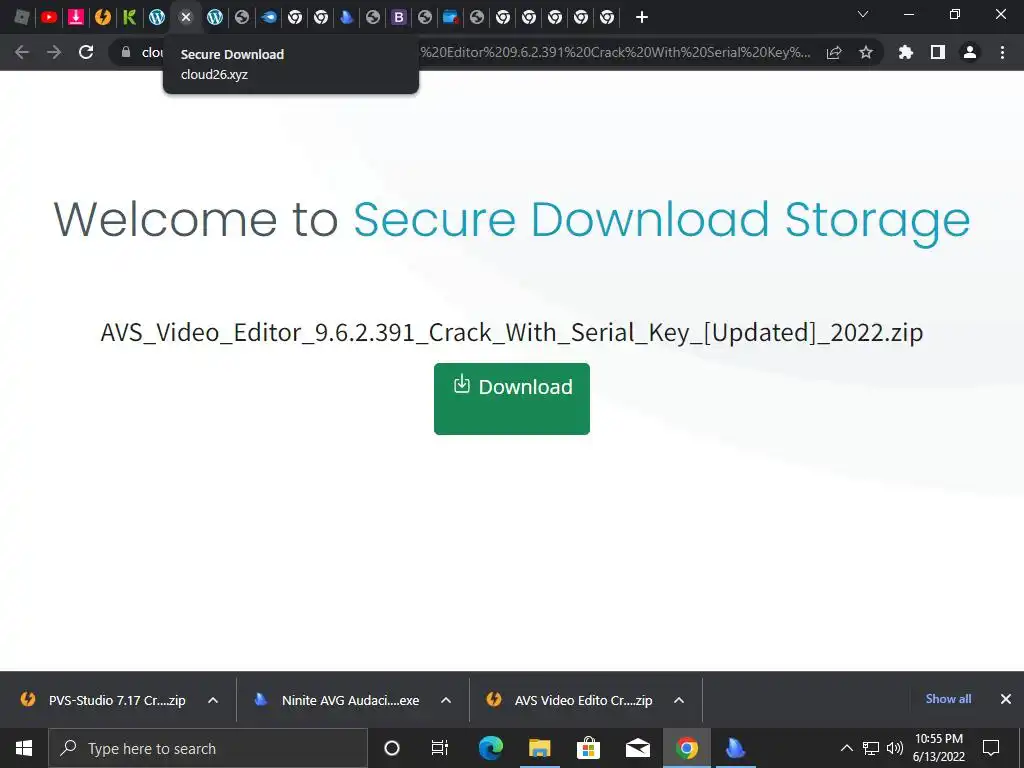
Task: Open File Explorer from the taskbar
Action: pos(539,748)
